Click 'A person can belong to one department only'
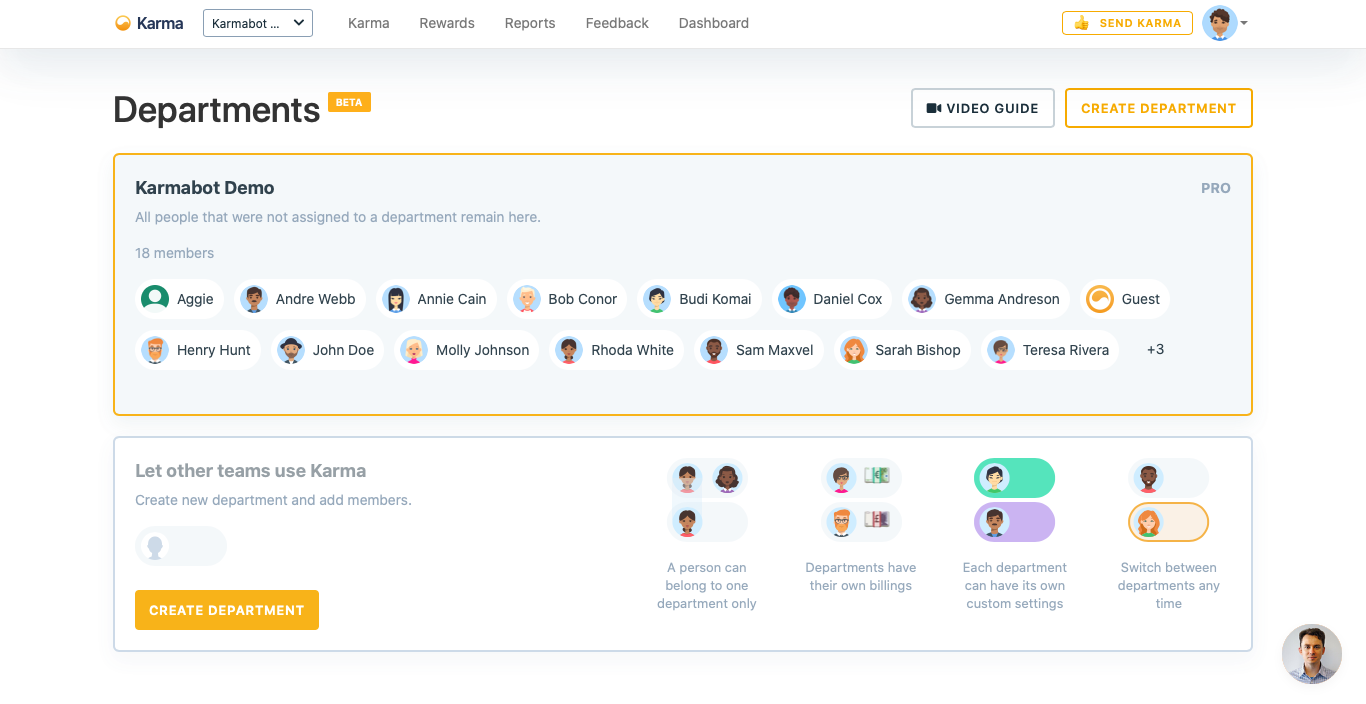 point(707,586)
